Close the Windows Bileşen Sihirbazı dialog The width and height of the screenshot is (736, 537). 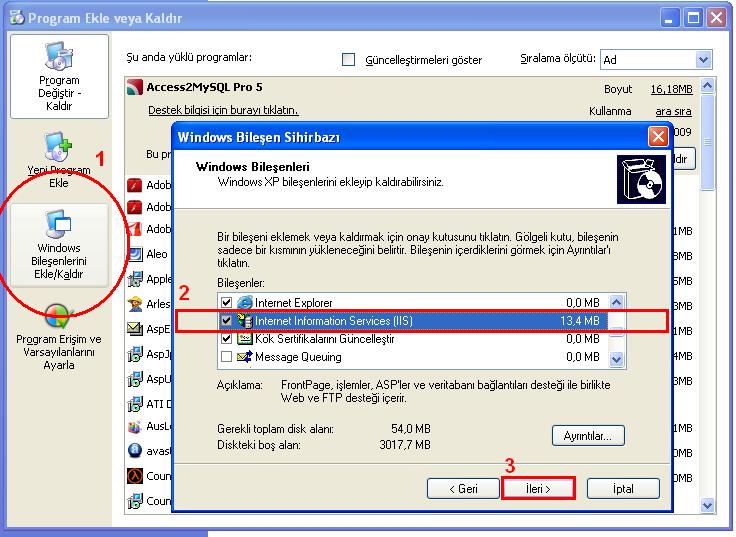pos(658,137)
